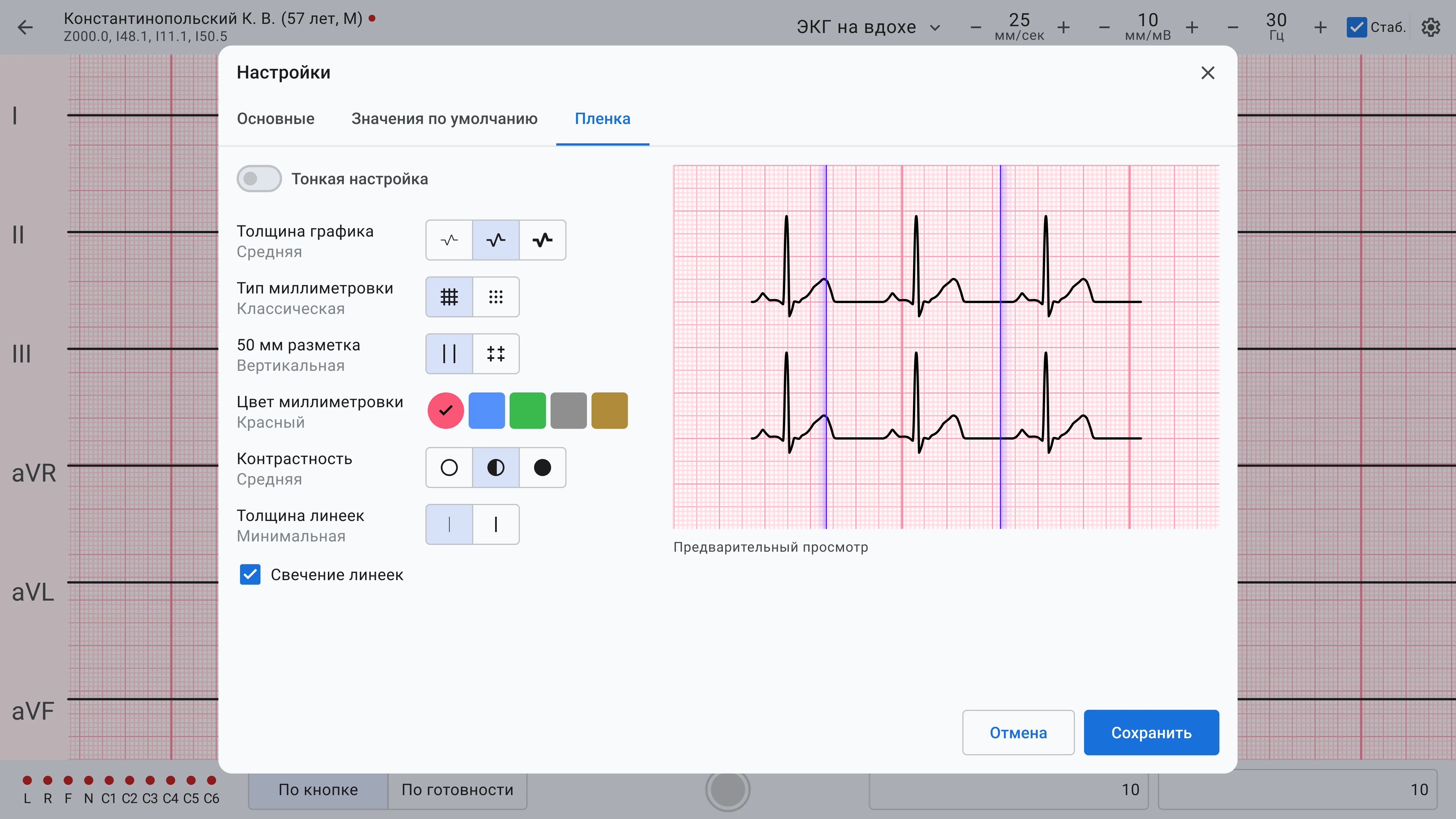Click the left bottom field showing 10
Image resolution: width=1456 pixels, height=819 pixels.
1008,790
